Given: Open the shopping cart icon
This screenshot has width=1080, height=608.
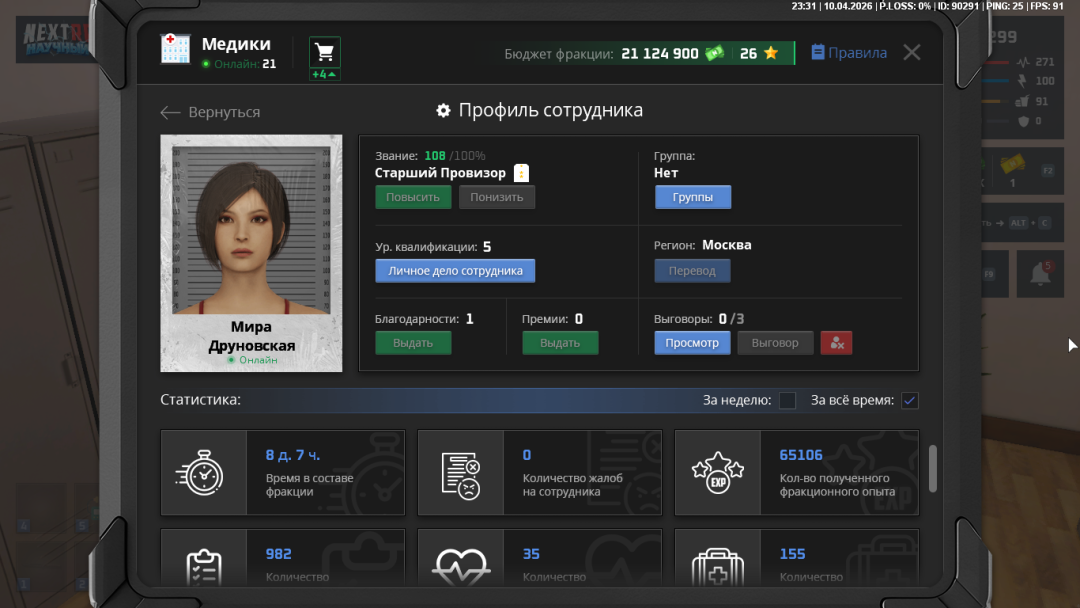Looking at the screenshot, I should 324,49.
